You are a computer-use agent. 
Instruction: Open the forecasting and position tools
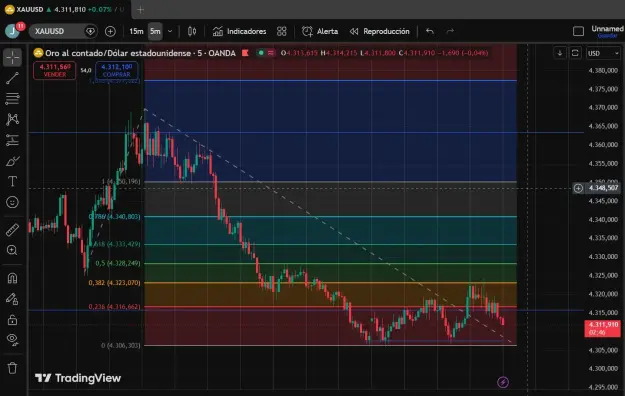click(x=12, y=140)
